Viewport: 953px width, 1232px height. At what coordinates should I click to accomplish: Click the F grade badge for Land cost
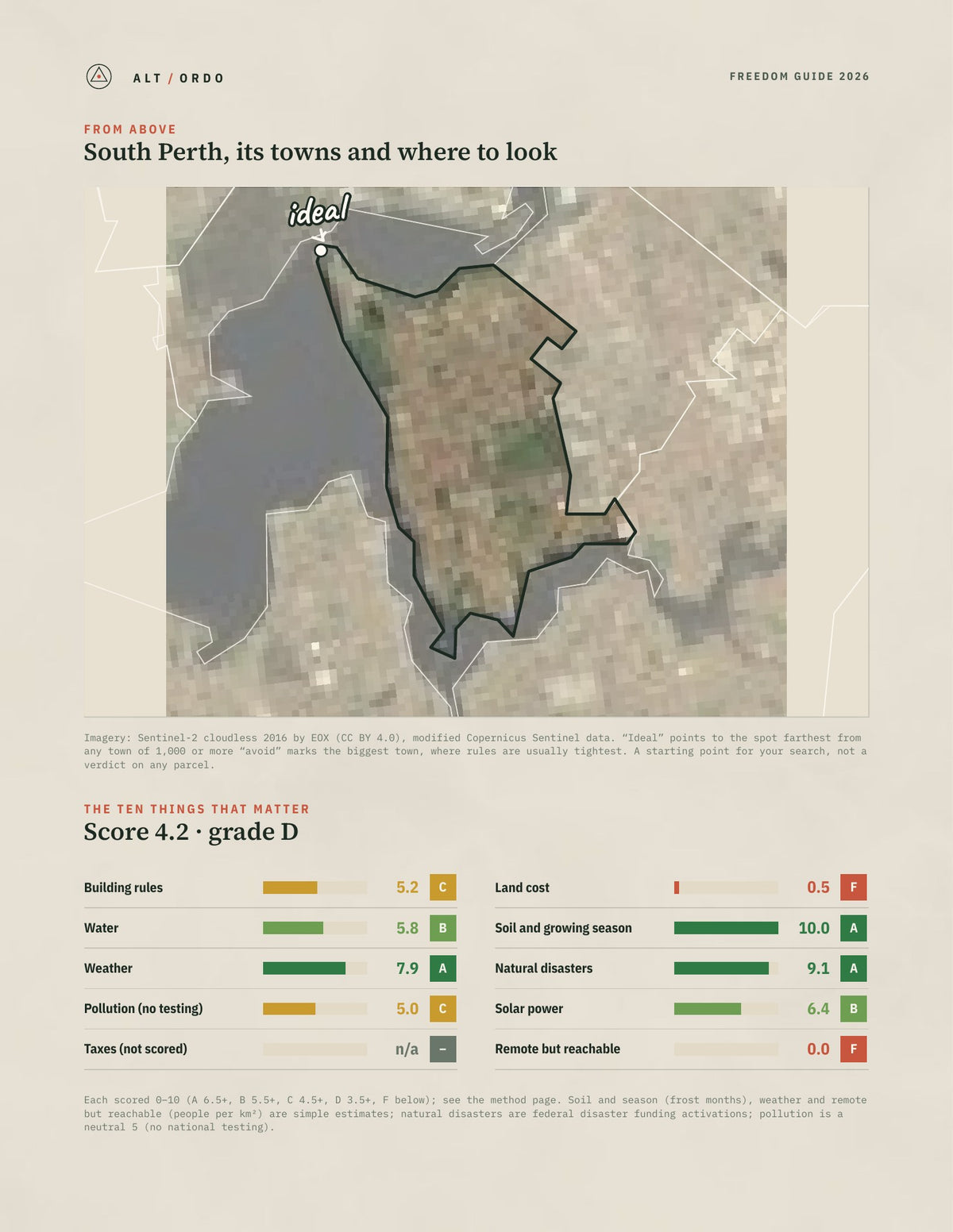pyautogui.click(x=854, y=887)
